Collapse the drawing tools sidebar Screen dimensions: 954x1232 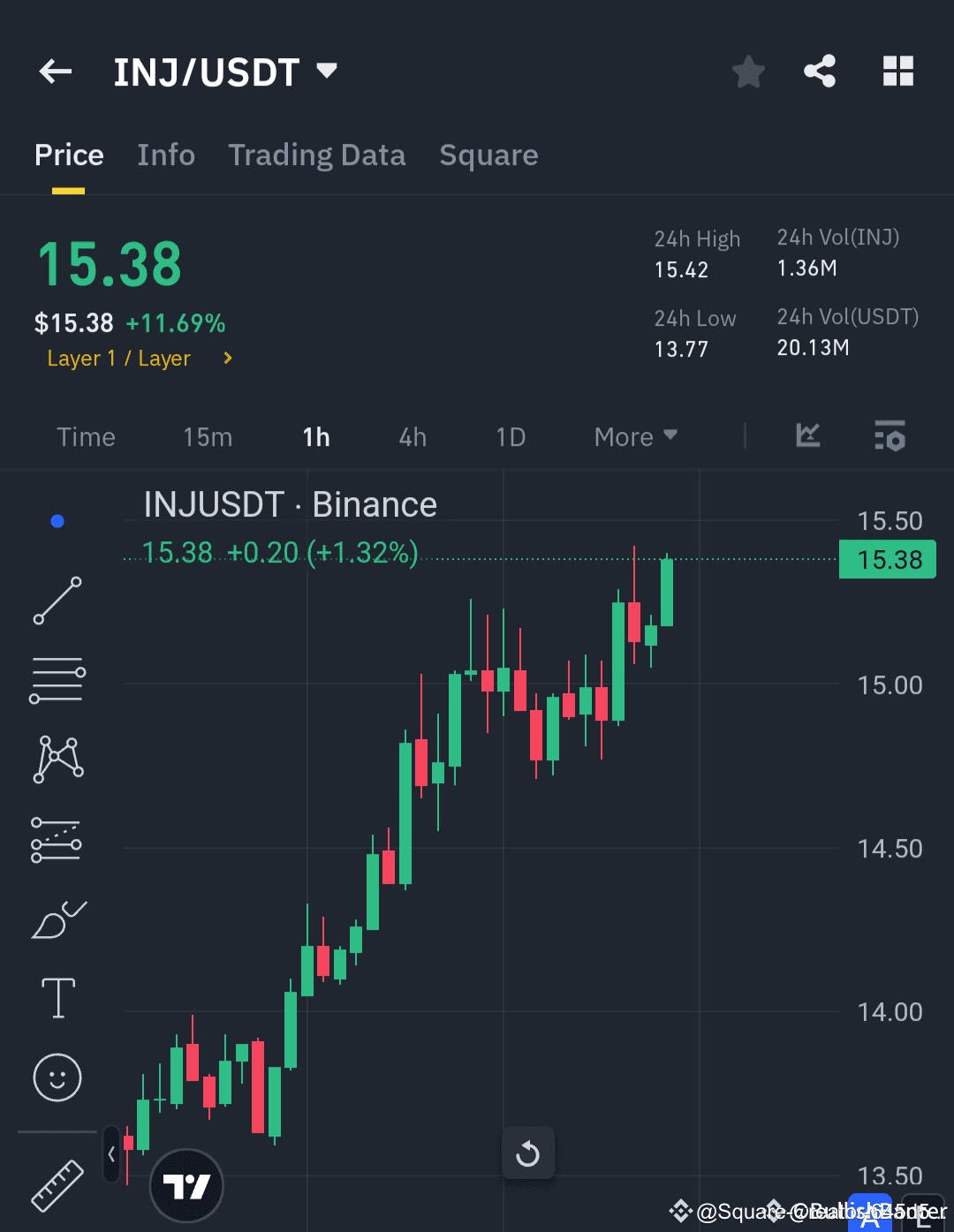tap(111, 1153)
